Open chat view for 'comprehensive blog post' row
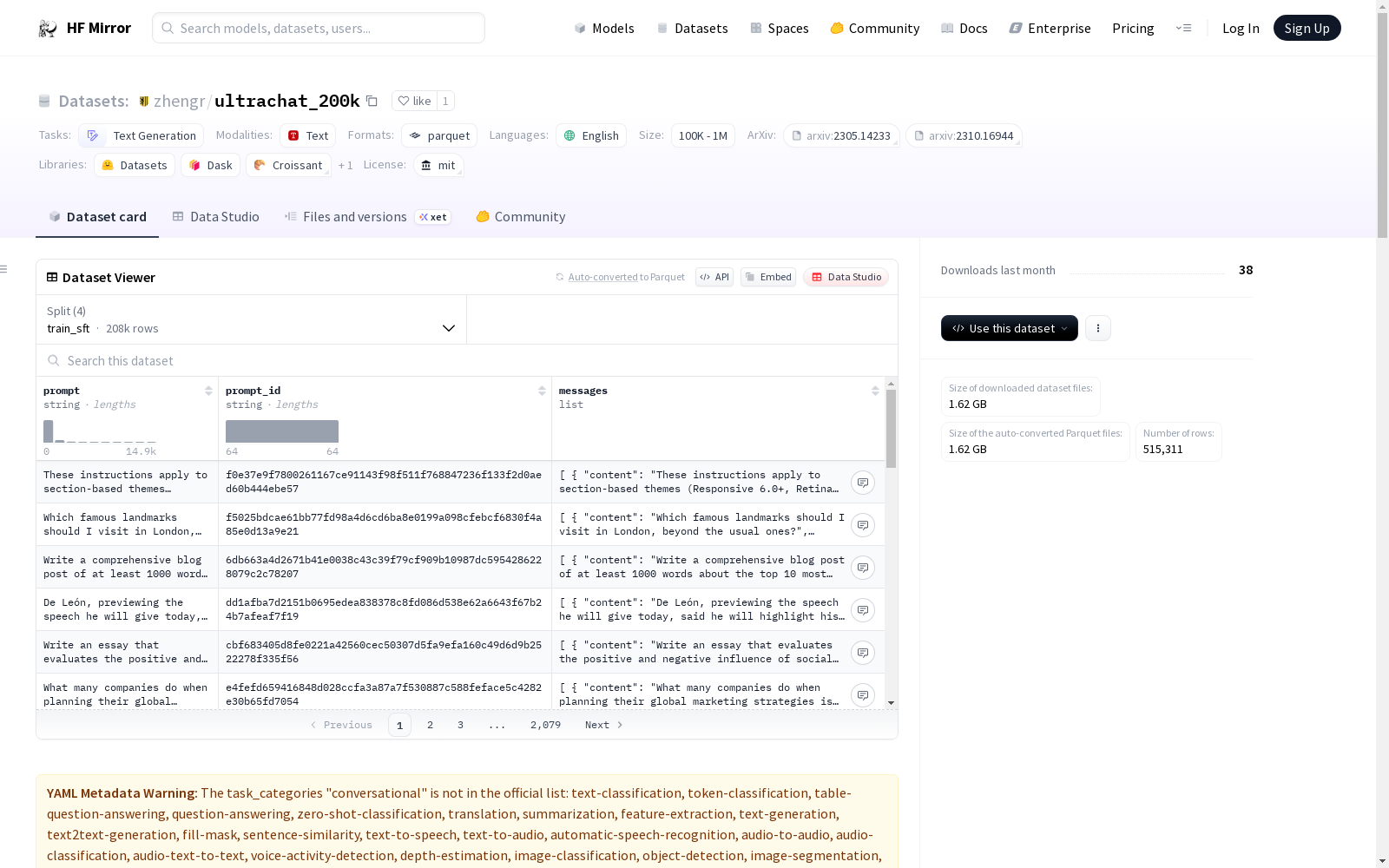The height and width of the screenshot is (868, 1389). 862,568
